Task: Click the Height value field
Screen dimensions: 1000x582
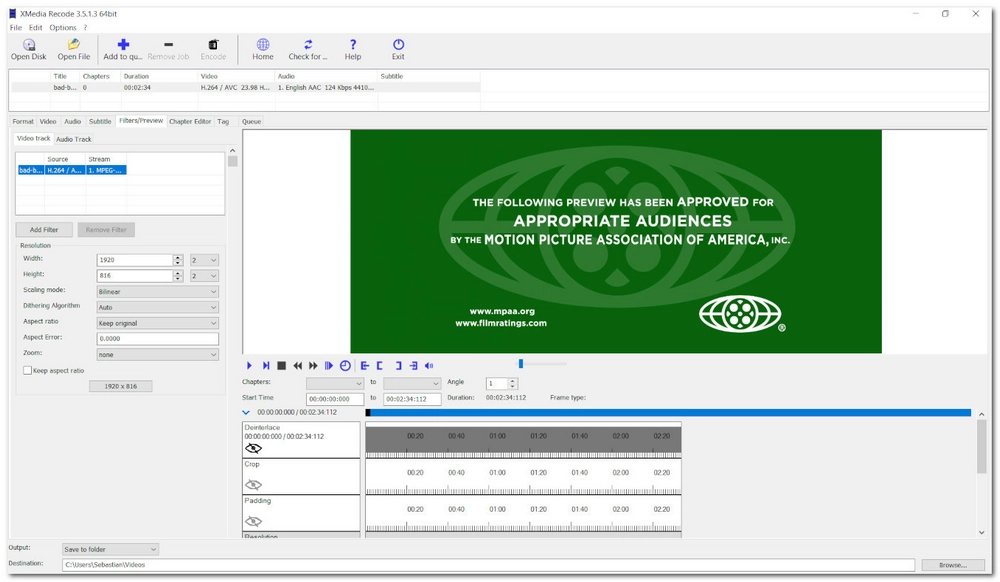Action: click(x=135, y=276)
